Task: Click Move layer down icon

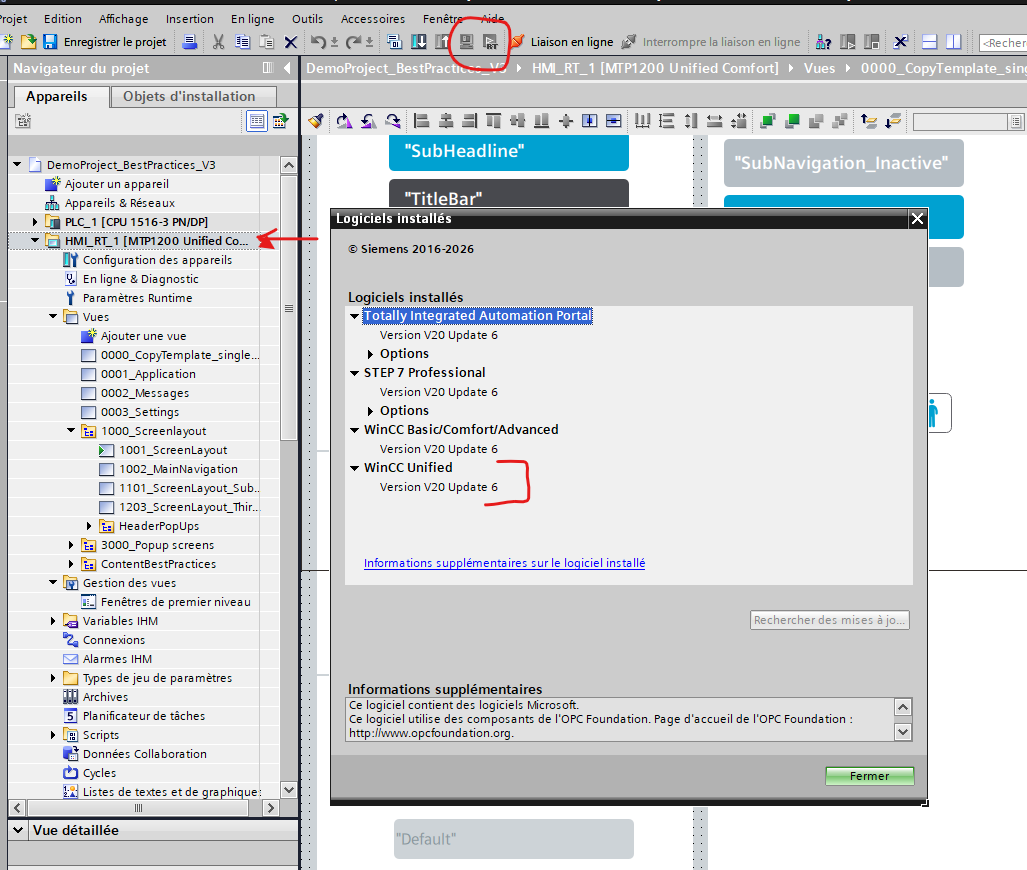Action: coord(893,121)
